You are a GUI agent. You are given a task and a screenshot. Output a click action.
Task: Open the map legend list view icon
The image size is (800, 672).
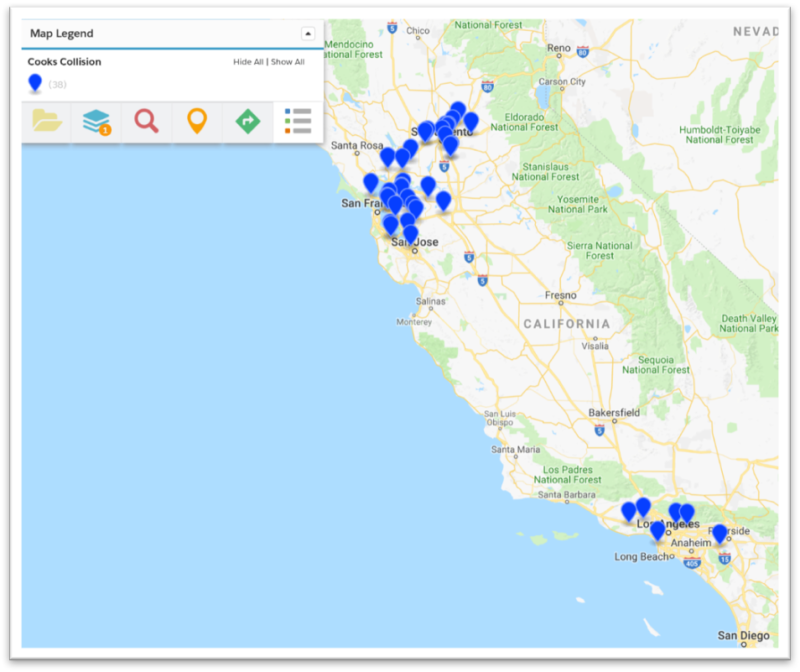297,122
